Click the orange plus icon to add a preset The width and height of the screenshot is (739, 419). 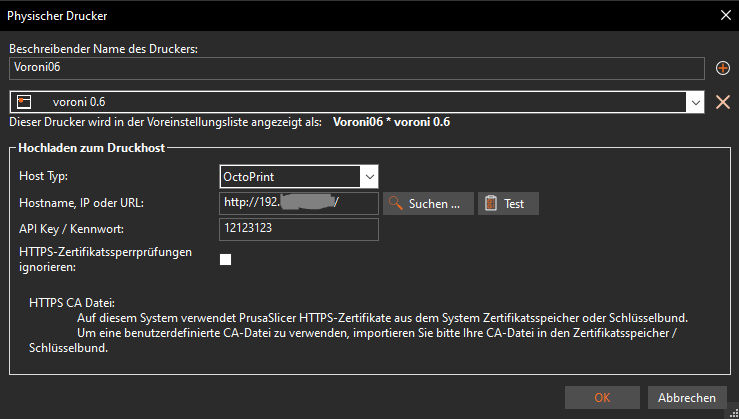tap(724, 68)
